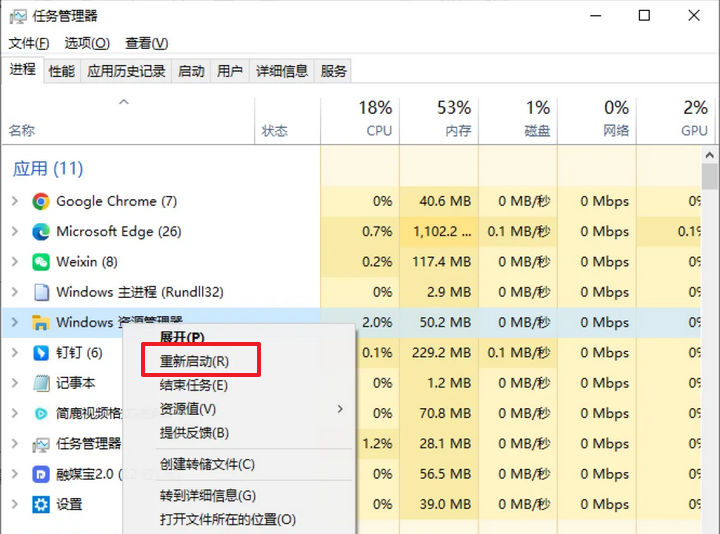Sort by the CPU column header
The height and width of the screenshot is (534, 720).
(360, 120)
